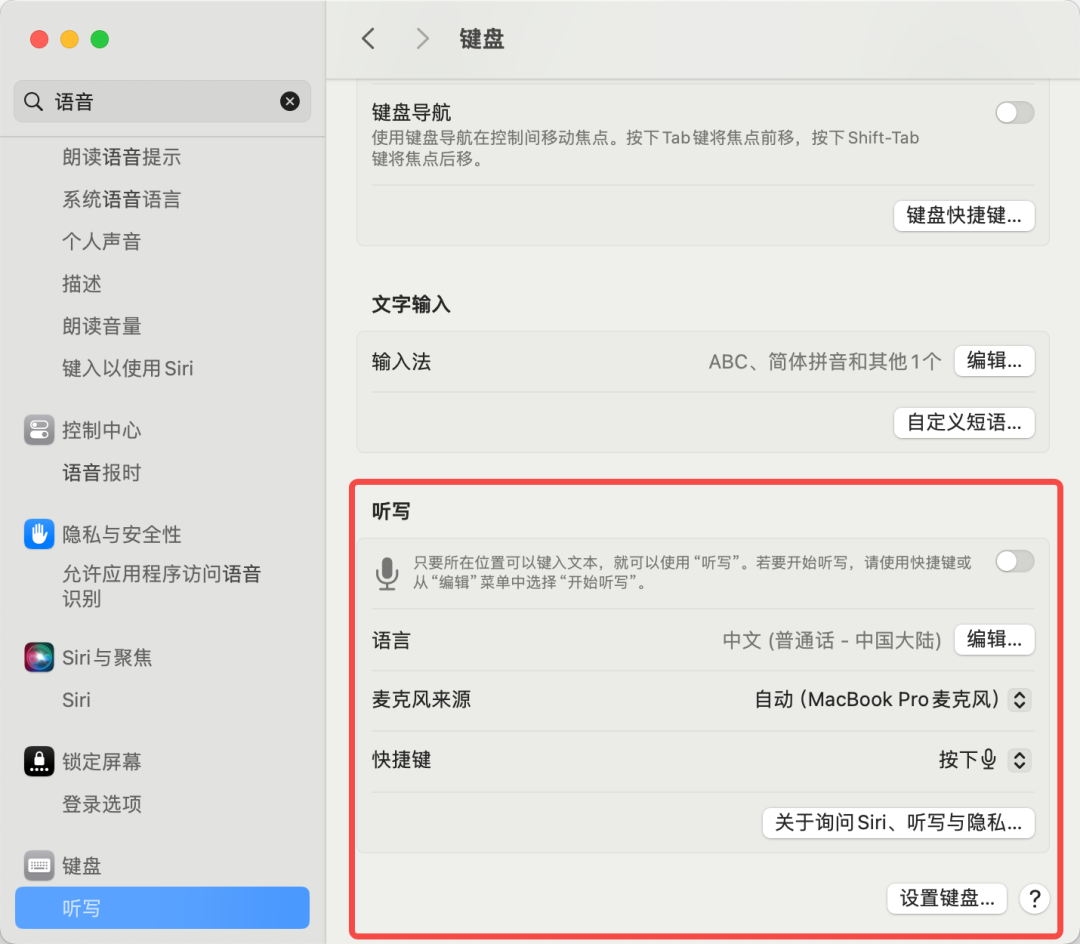The height and width of the screenshot is (944, 1080).
Task: Select the Keyboard (键盘) sidebar icon
Action: click(x=38, y=865)
